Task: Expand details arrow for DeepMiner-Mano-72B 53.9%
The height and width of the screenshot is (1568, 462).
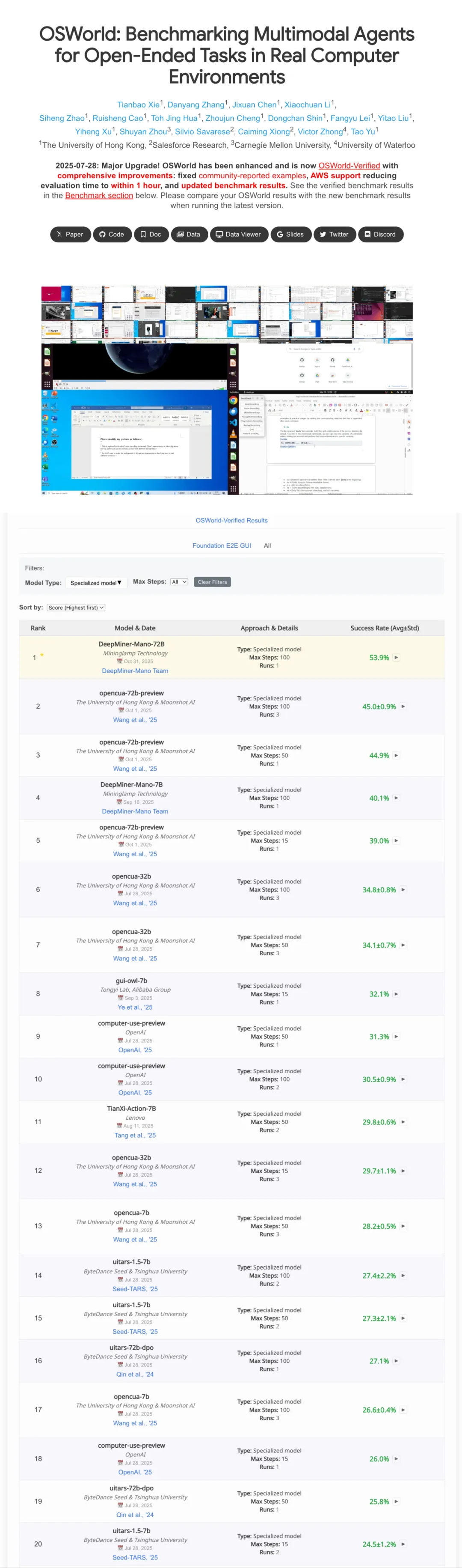Action: tap(397, 657)
